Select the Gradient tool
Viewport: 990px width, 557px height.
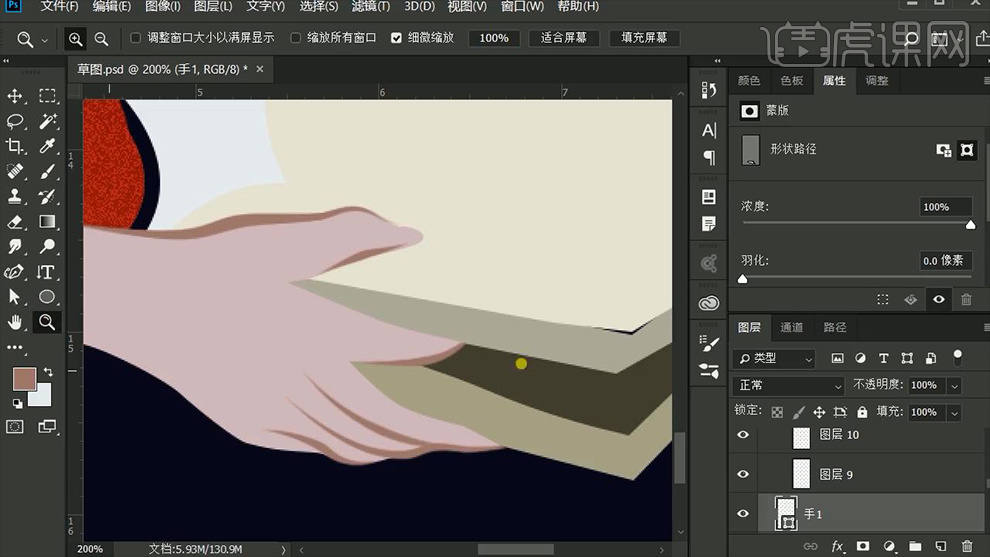click(x=47, y=222)
